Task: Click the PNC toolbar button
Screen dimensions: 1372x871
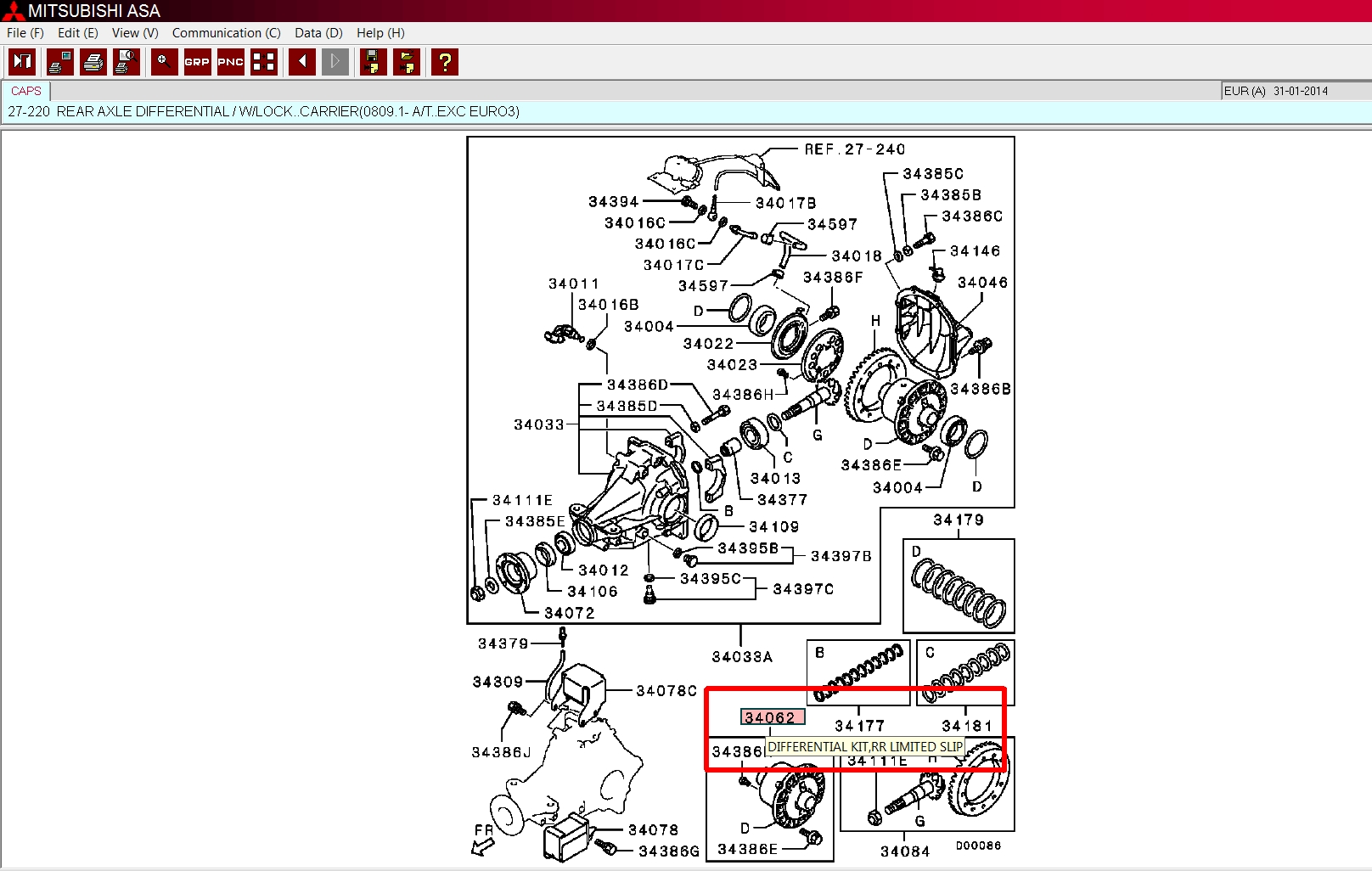Action: (x=231, y=62)
